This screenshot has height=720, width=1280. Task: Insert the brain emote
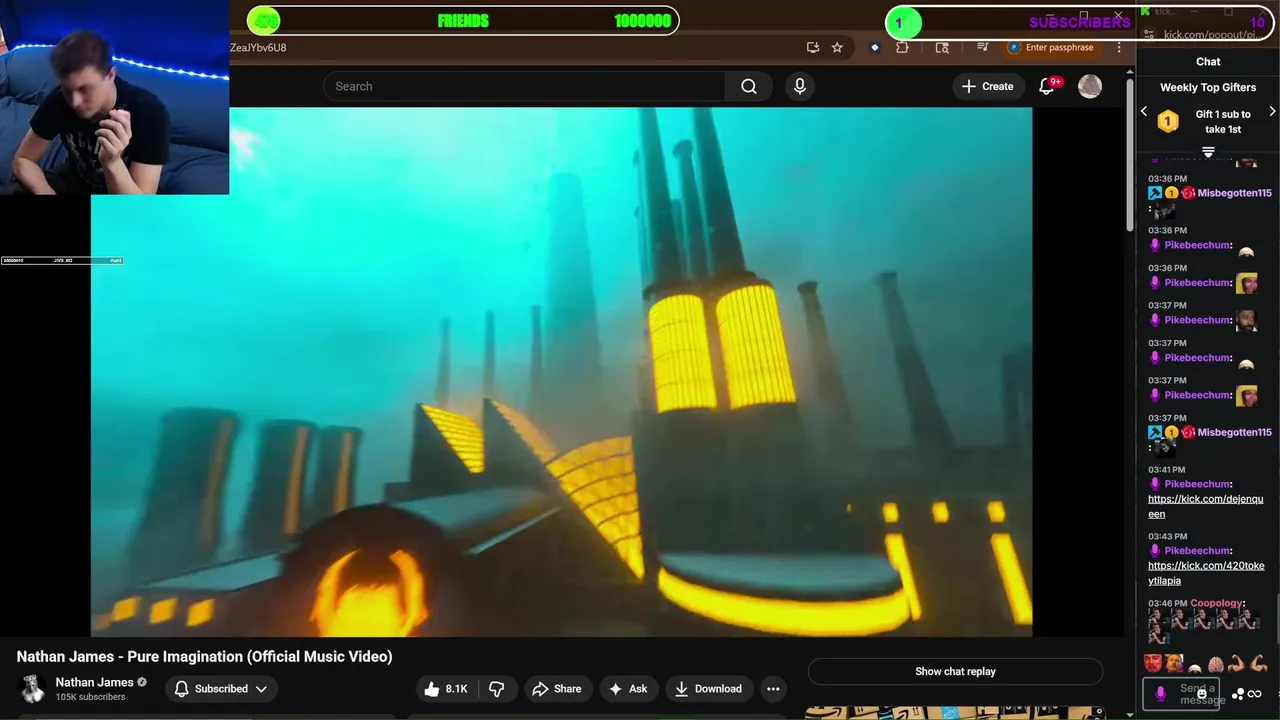pyautogui.click(x=1216, y=664)
